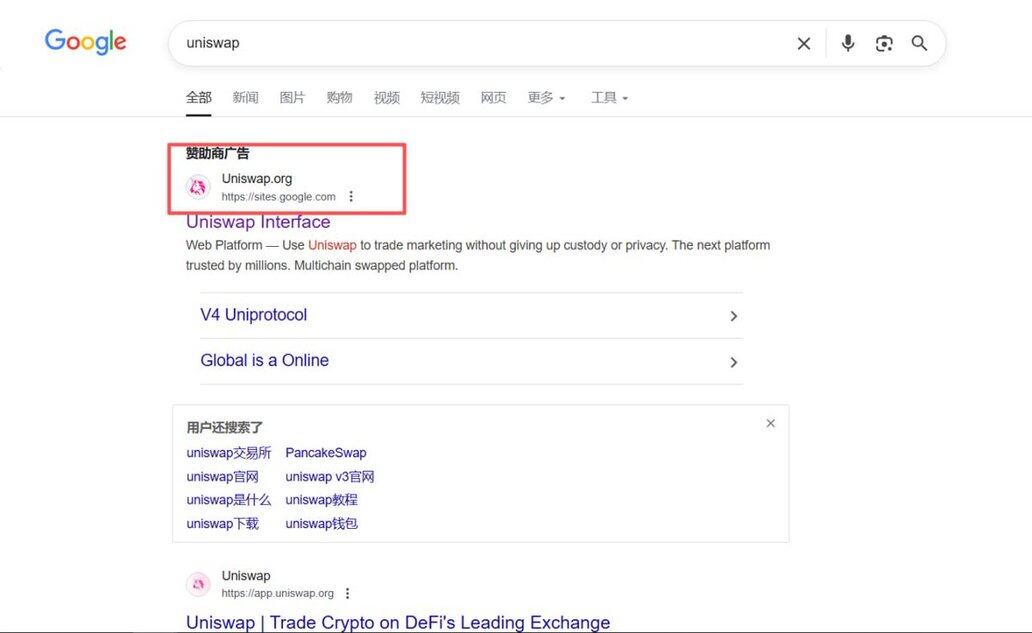This screenshot has width=1032, height=633.
Task: Click the Google logo
Action: click(x=86, y=42)
